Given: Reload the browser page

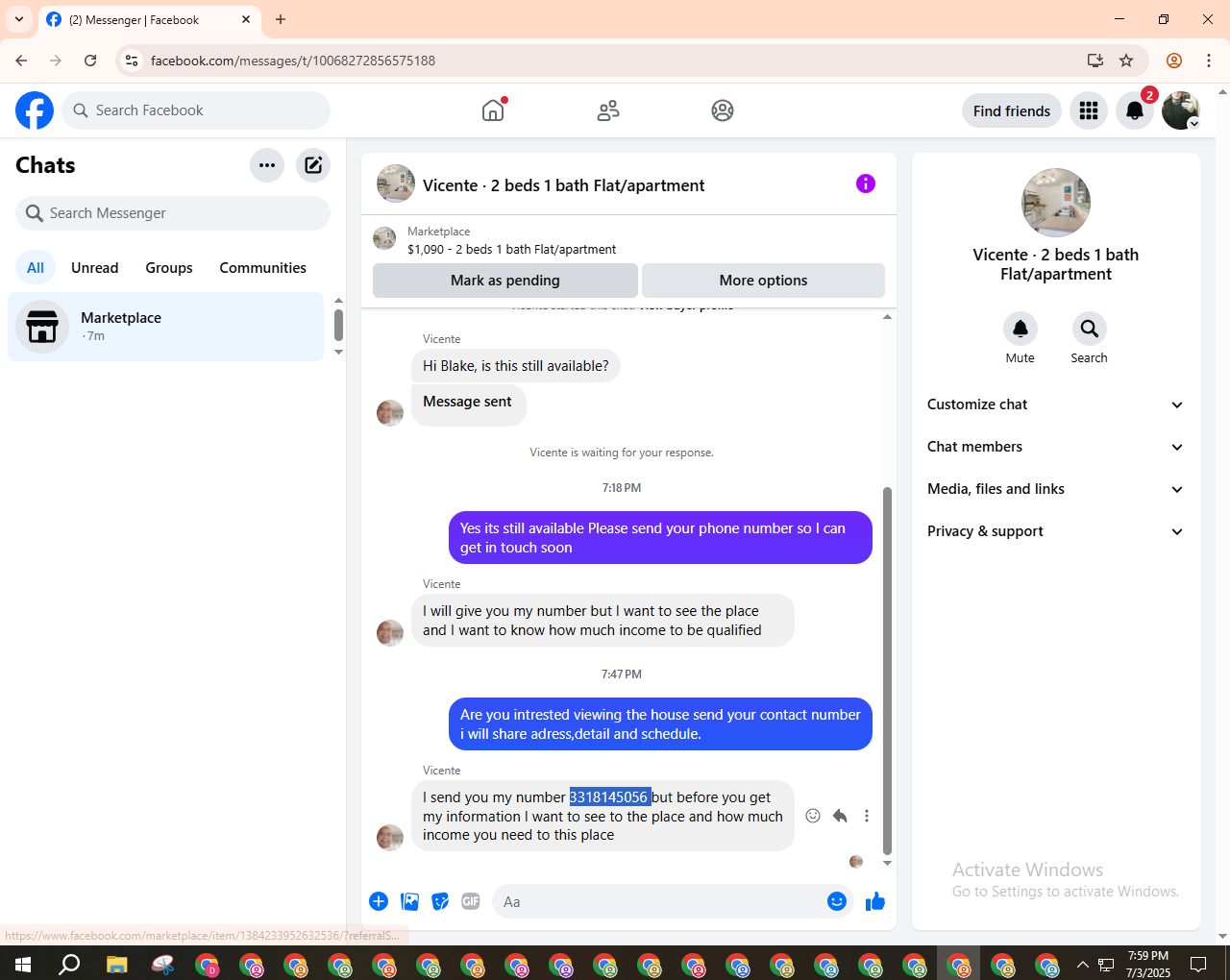Looking at the screenshot, I should (x=90, y=61).
